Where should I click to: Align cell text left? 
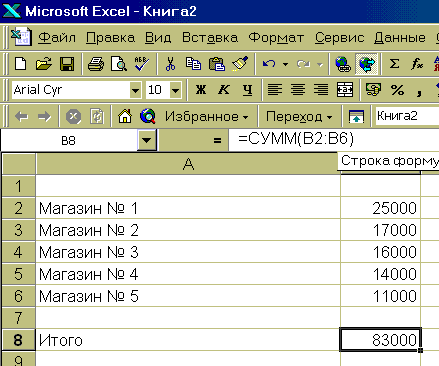(275, 90)
